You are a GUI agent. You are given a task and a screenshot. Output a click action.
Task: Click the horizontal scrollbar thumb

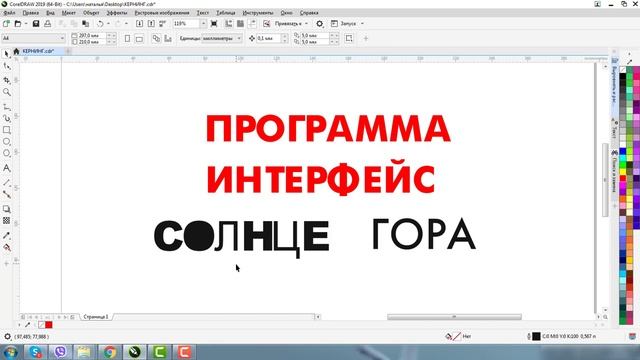(x=454, y=317)
